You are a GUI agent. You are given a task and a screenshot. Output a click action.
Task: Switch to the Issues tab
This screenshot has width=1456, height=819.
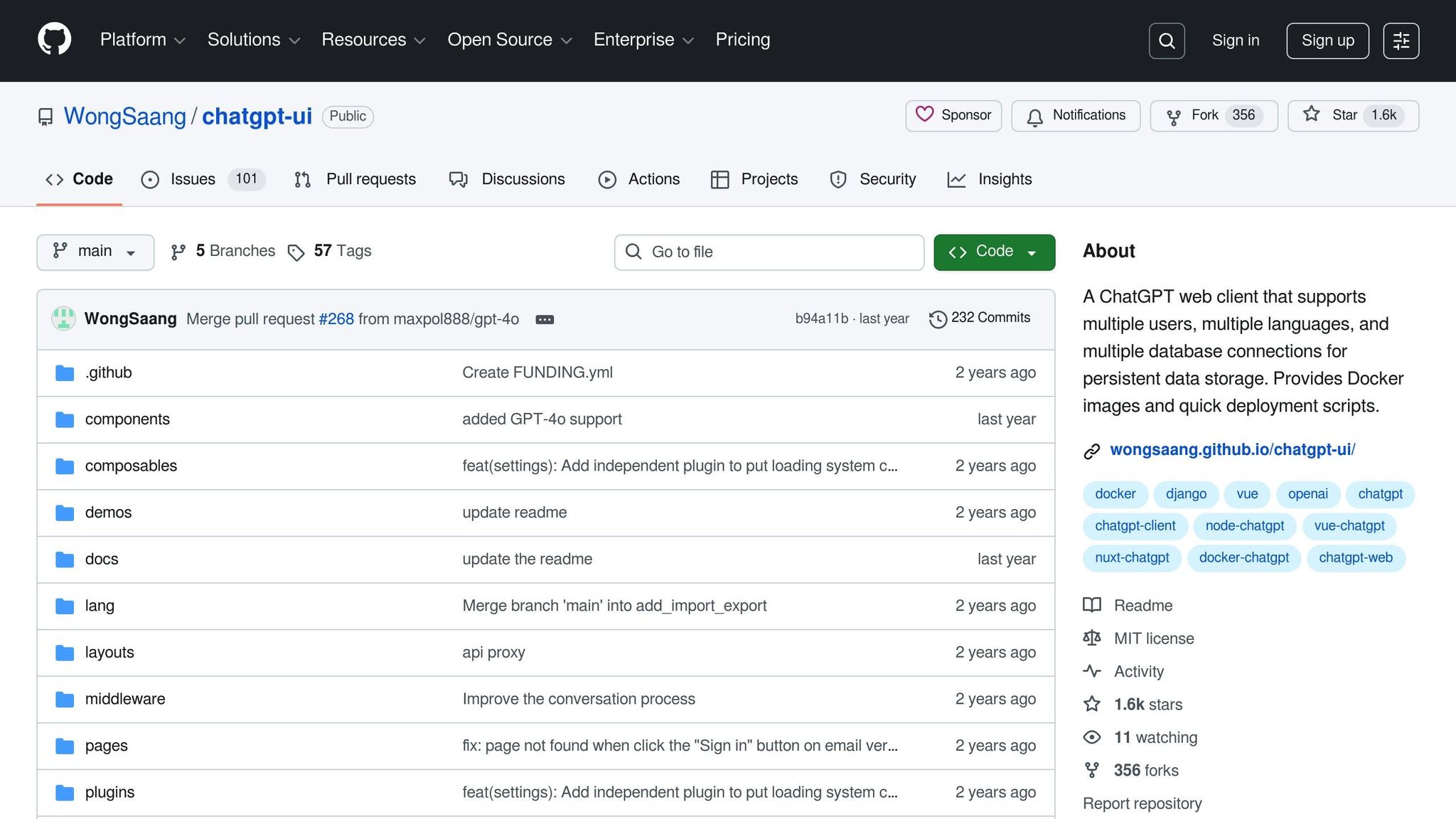tap(191, 179)
